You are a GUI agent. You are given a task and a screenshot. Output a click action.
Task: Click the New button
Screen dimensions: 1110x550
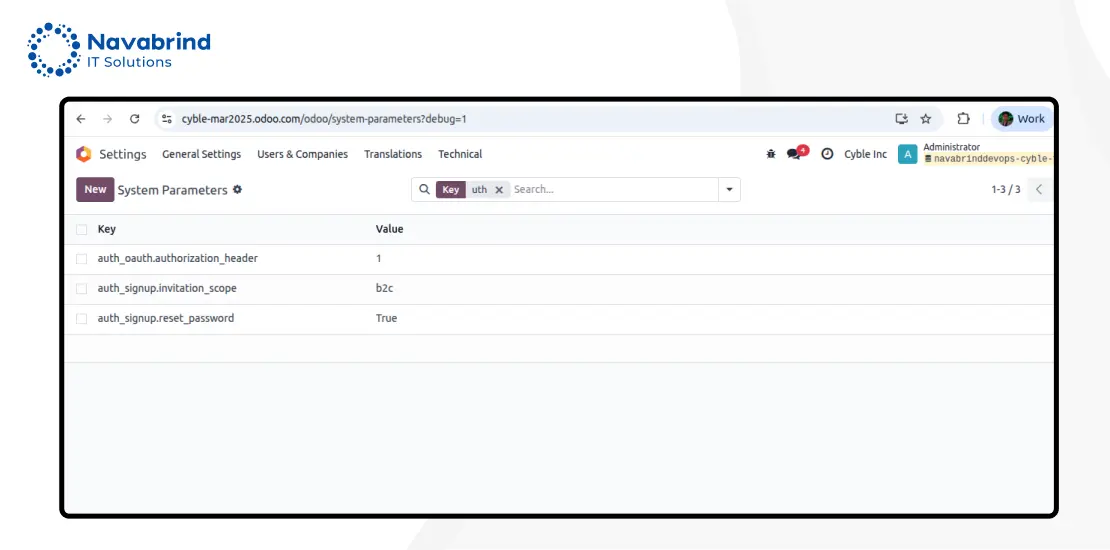(95, 190)
